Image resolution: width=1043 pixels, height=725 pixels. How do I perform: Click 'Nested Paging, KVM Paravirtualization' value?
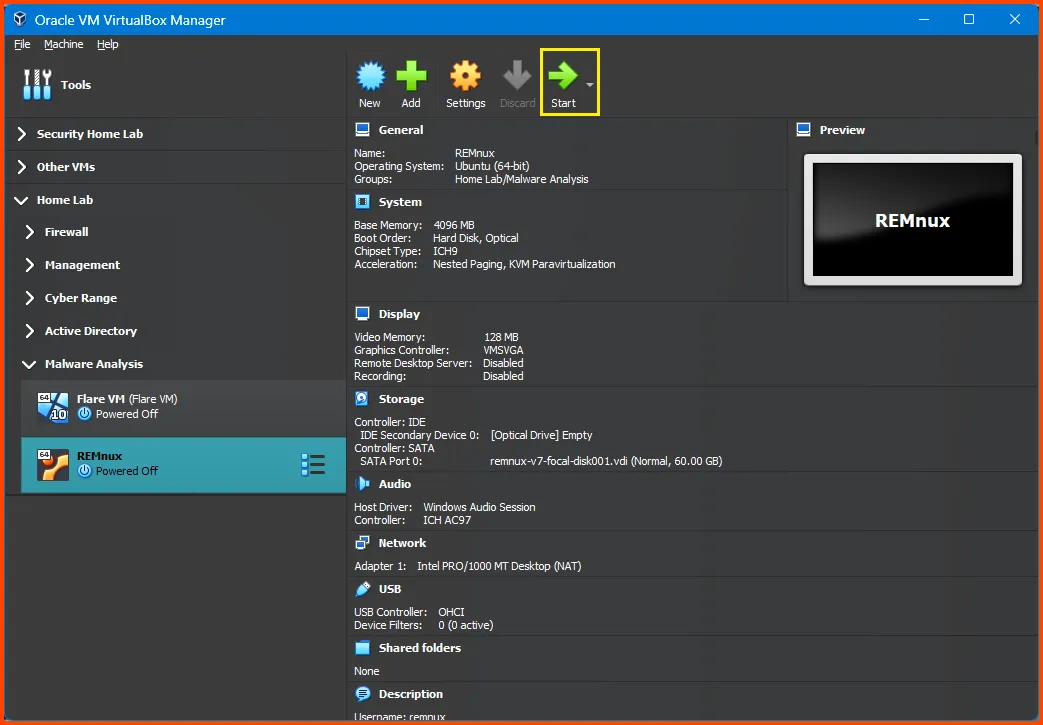click(x=524, y=264)
